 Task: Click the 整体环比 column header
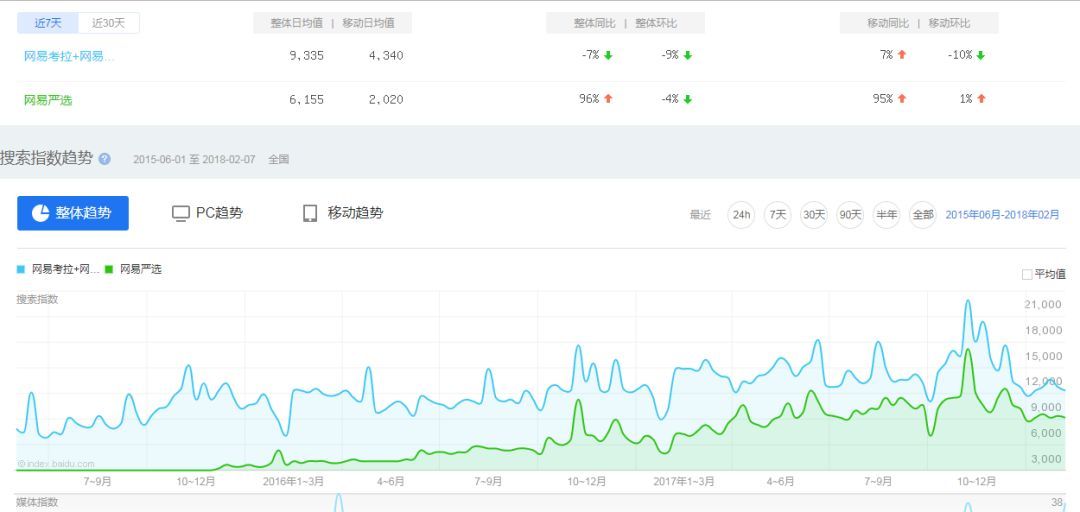coord(656,23)
